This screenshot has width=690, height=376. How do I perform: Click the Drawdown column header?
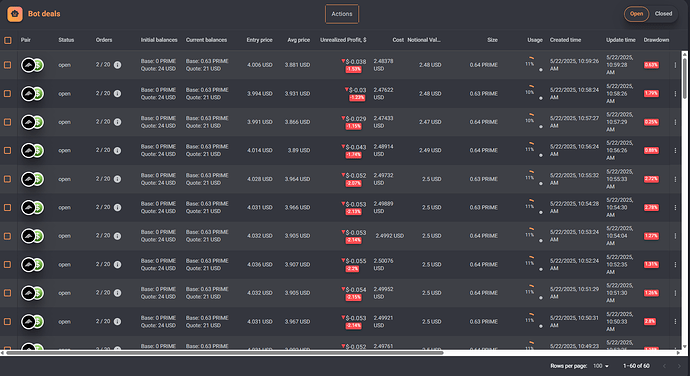click(656, 40)
